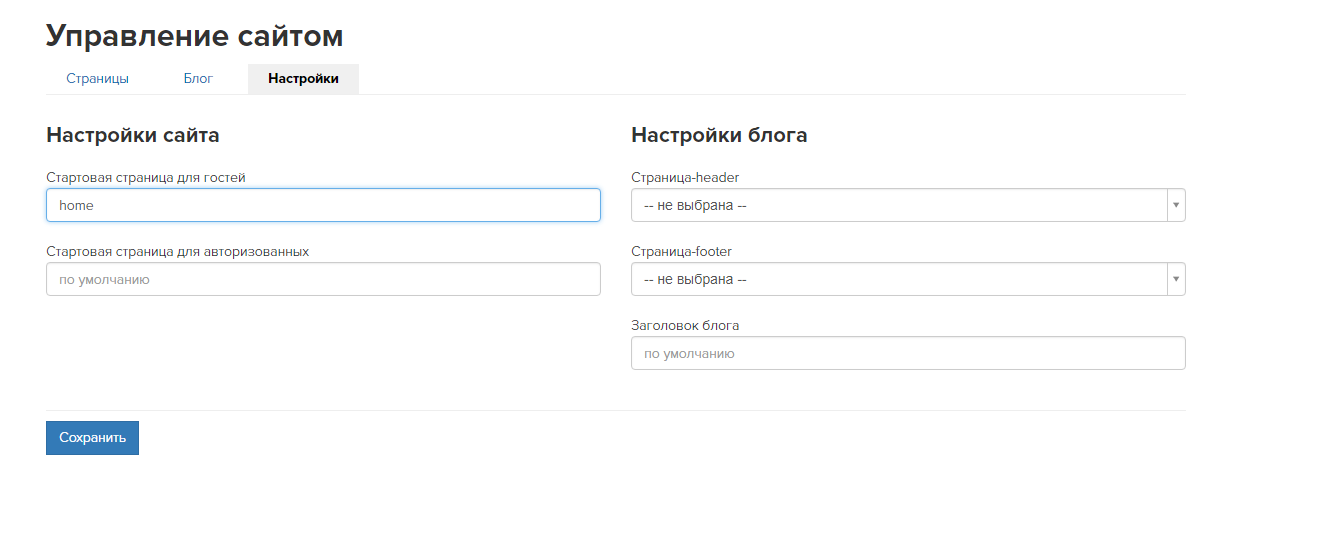
Task: Select the Настройки tab
Action: point(303,79)
